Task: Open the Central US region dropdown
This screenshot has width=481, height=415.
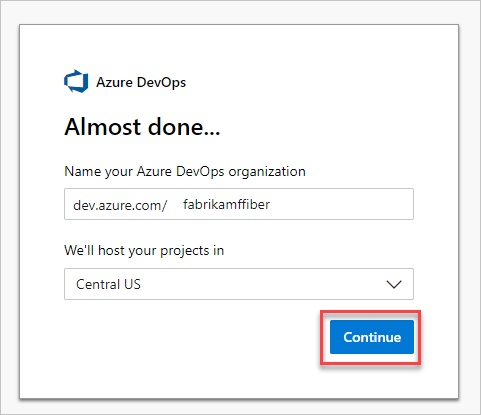Action: 239,284
